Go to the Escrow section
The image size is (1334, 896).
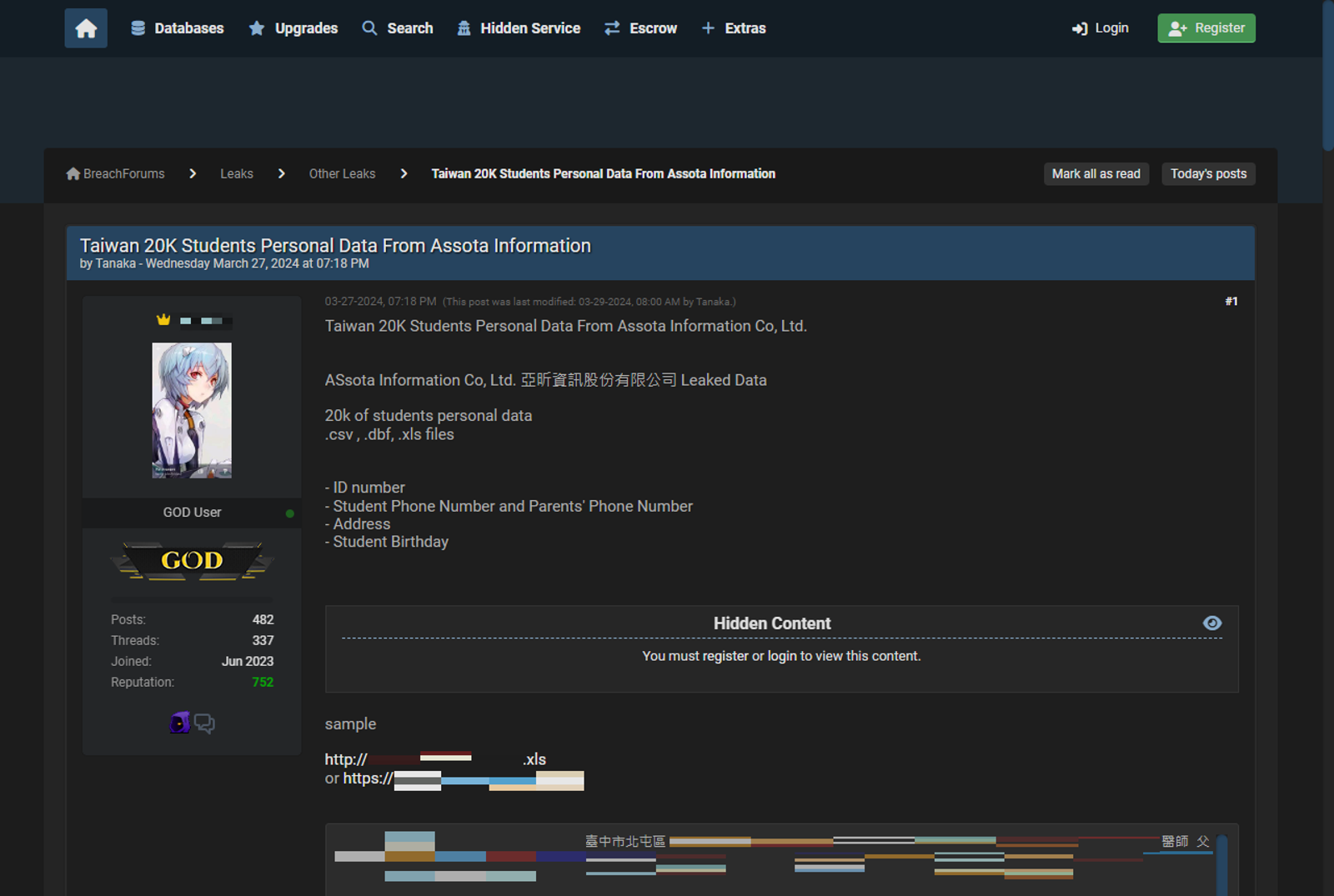(x=640, y=28)
